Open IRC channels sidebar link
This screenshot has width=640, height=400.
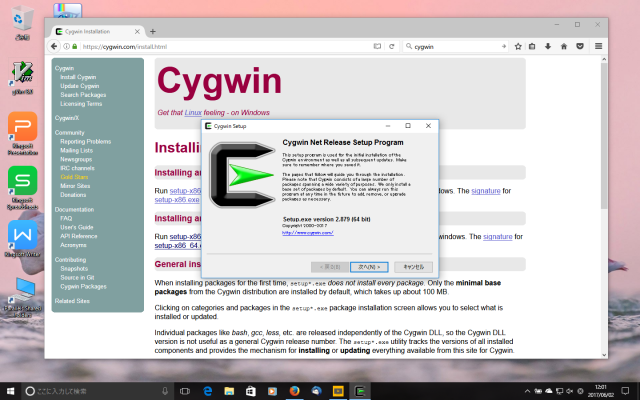coord(77,168)
